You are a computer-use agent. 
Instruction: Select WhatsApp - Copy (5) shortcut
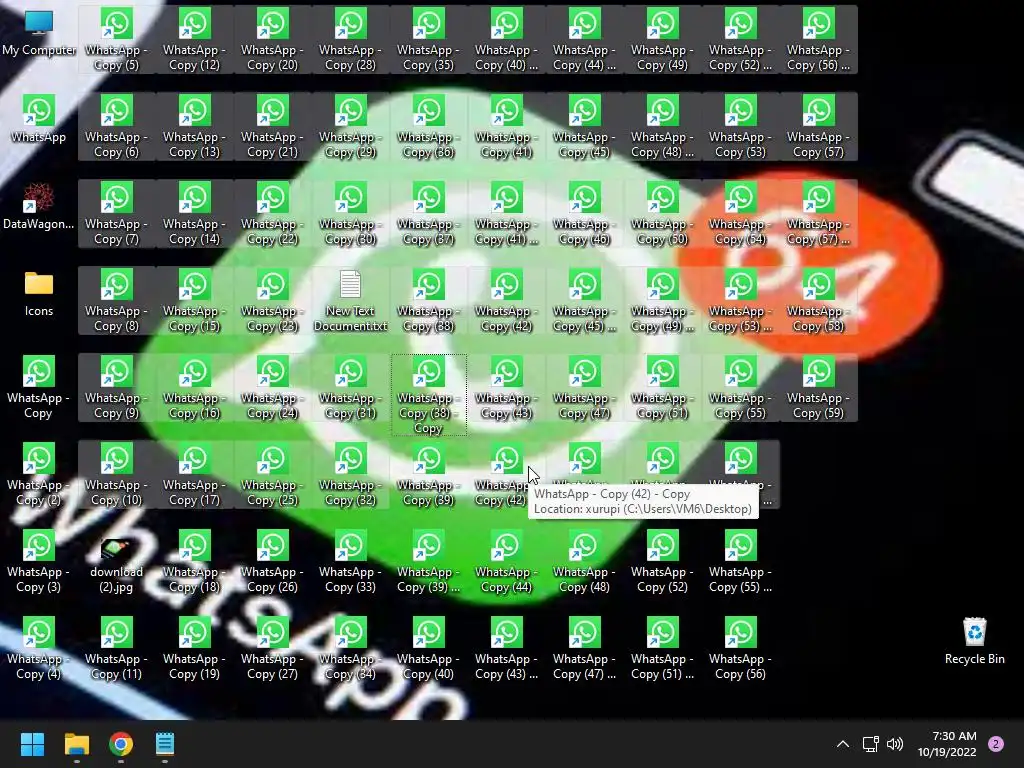tap(116, 40)
